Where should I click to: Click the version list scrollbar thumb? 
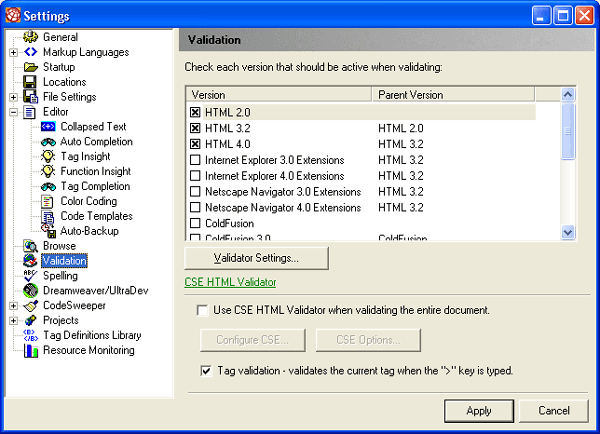click(568, 131)
